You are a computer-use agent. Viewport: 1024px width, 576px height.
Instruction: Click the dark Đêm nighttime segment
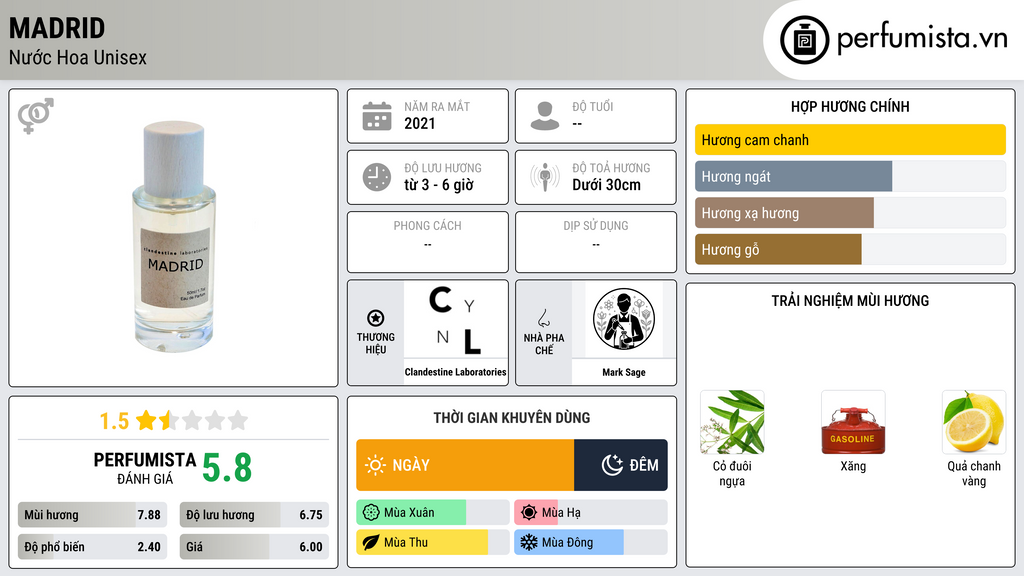(621, 465)
